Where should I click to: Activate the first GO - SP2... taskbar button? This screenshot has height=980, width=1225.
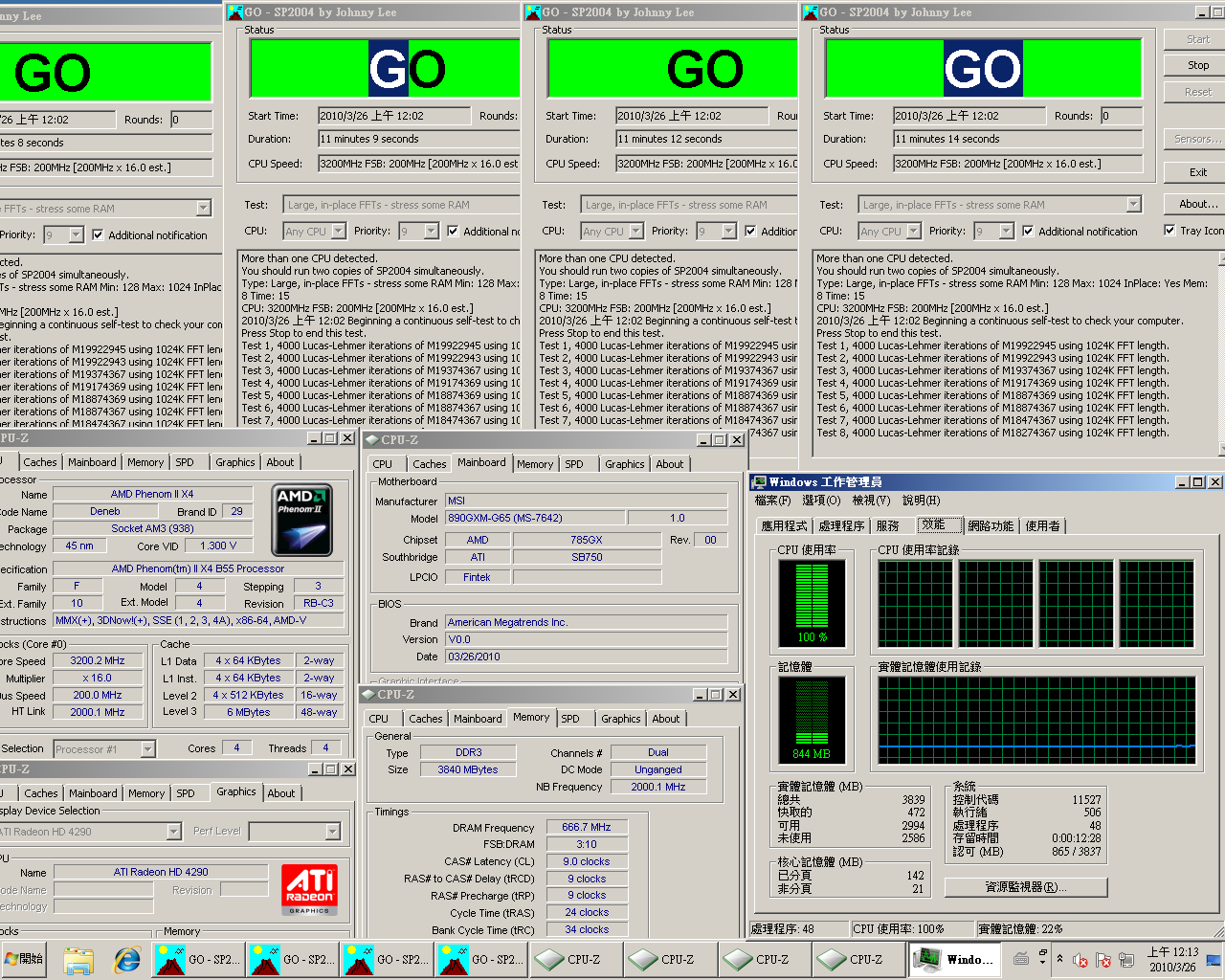coord(196,959)
